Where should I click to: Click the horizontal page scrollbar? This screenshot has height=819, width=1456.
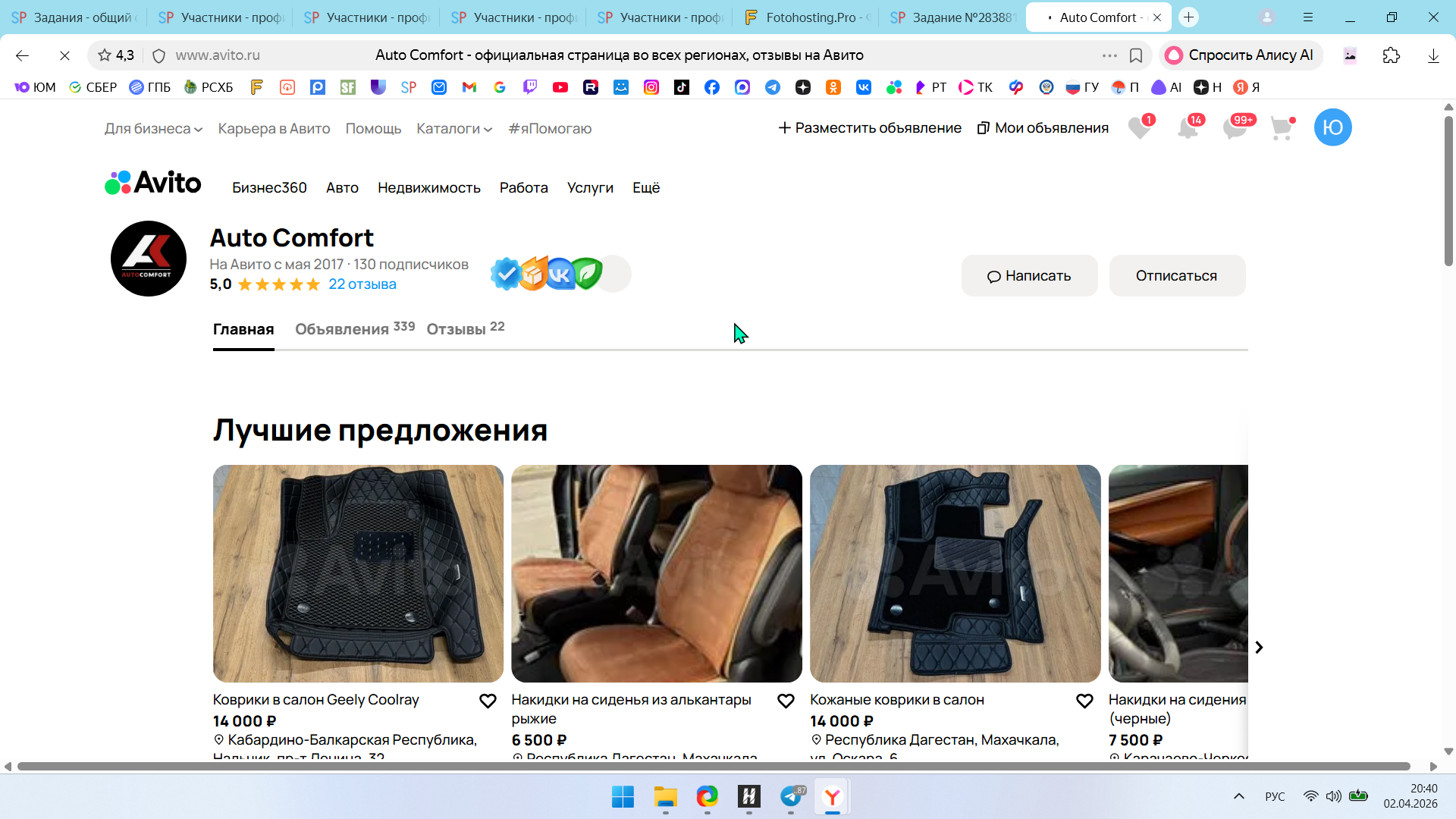713,767
